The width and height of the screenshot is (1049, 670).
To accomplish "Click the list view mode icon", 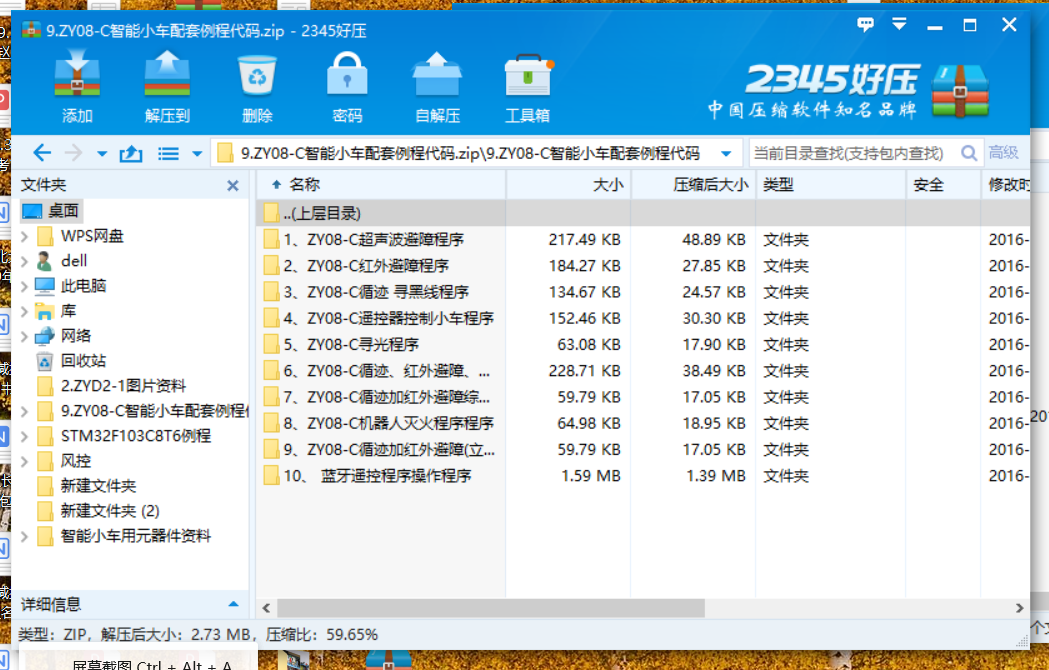I will click(168, 154).
